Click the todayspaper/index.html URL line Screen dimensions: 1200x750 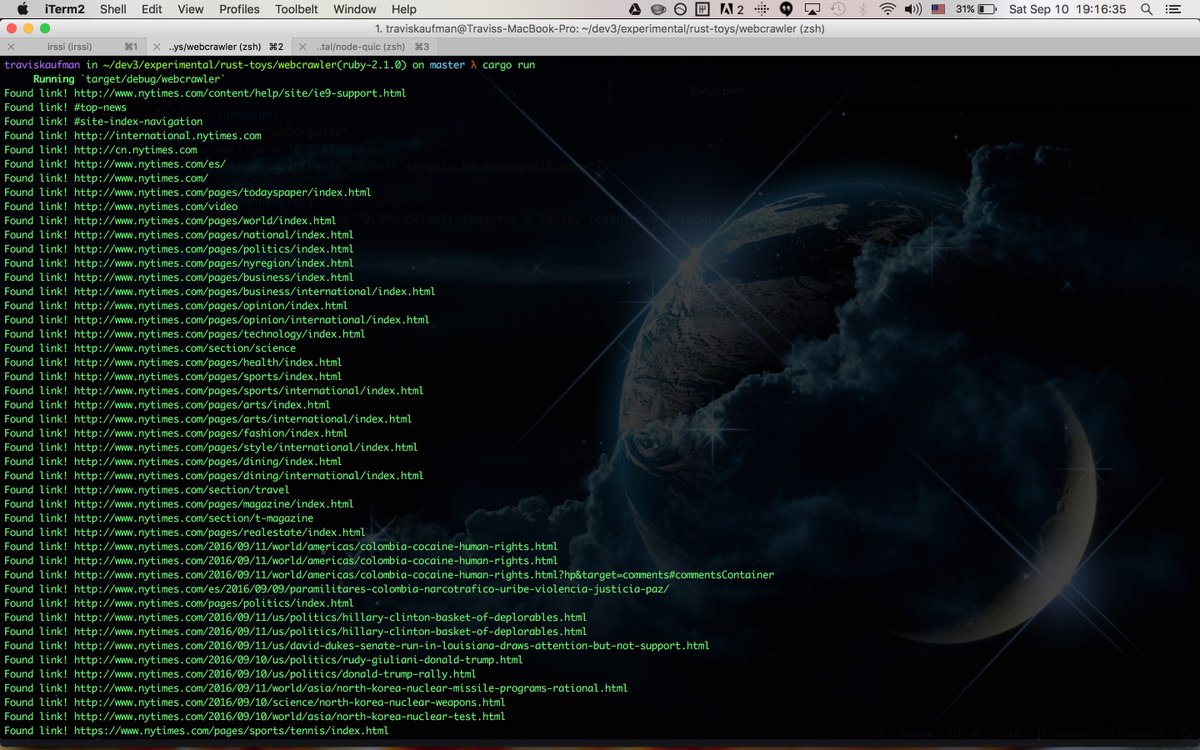[x=187, y=192]
